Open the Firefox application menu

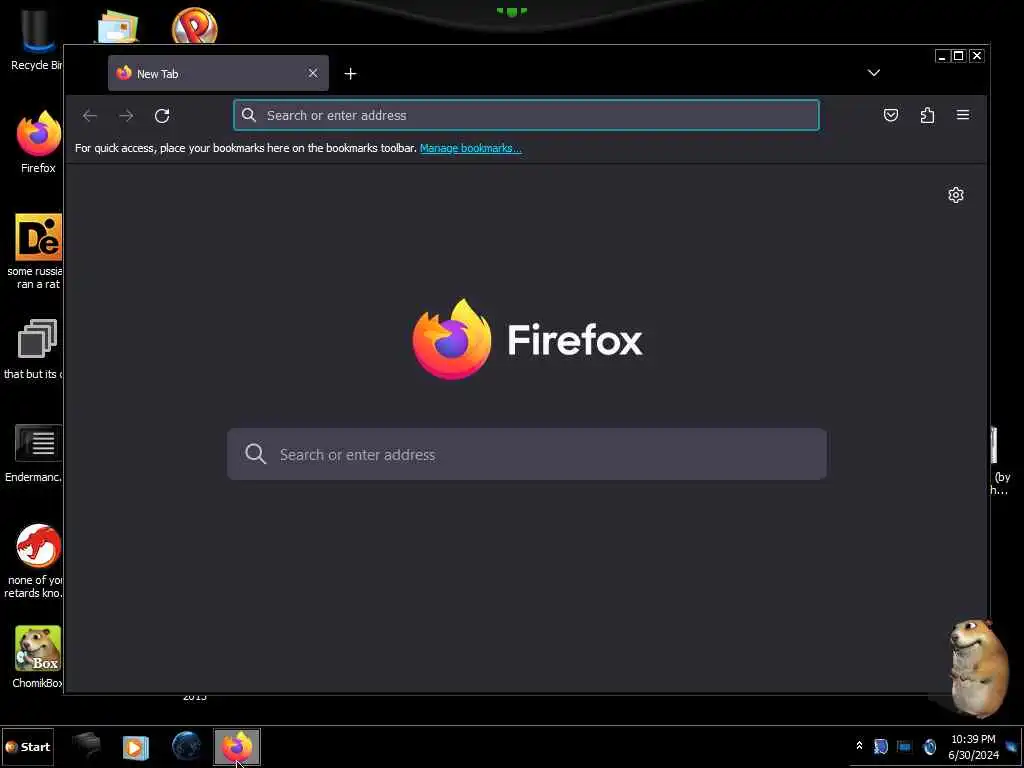[963, 115]
